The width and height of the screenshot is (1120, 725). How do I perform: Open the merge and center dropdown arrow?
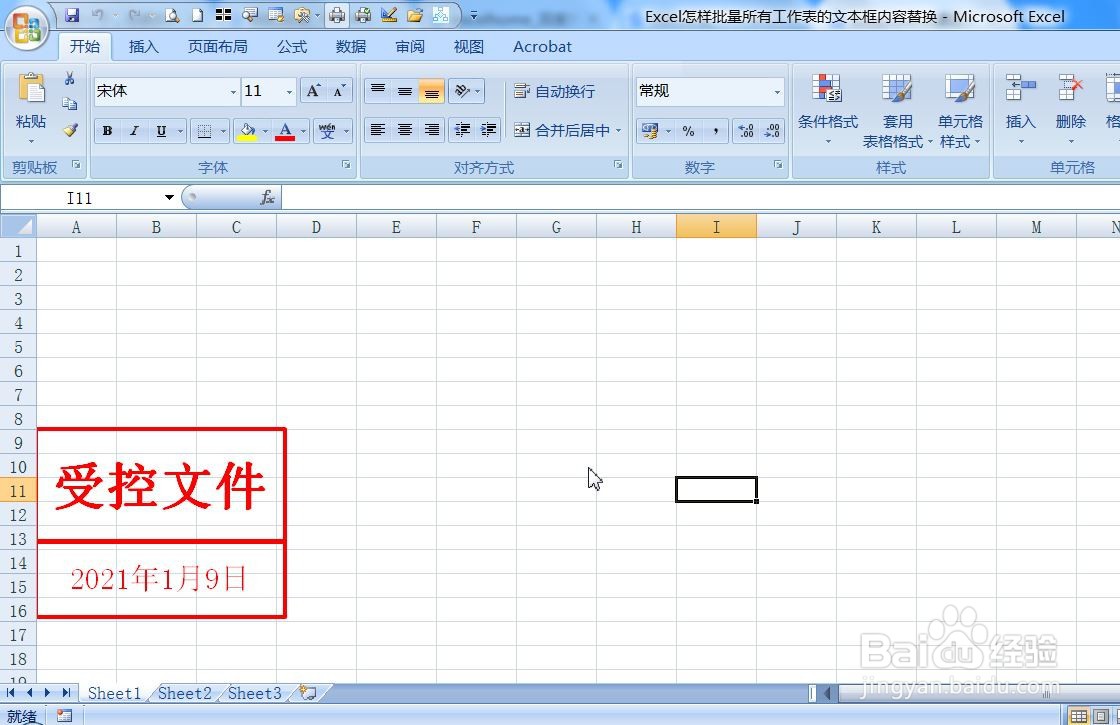[619, 131]
